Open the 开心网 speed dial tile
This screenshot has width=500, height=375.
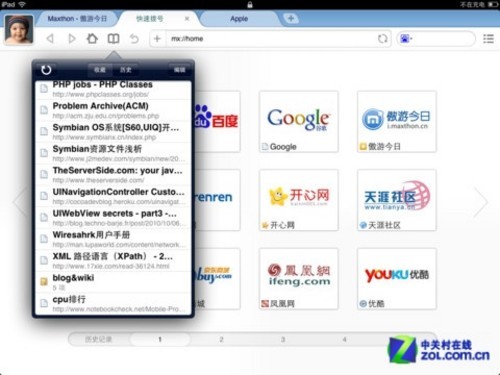pyautogui.click(x=299, y=200)
